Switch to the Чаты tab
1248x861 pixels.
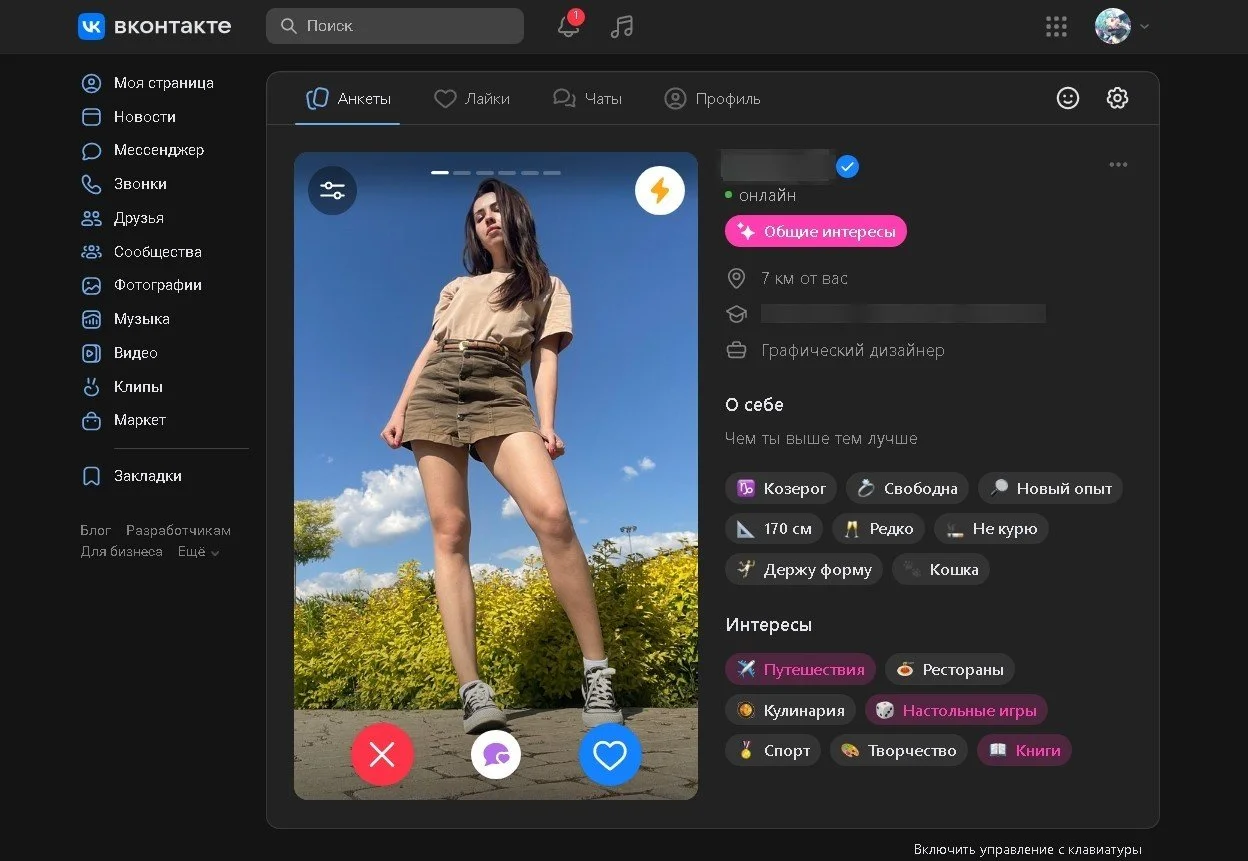[x=588, y=99]
